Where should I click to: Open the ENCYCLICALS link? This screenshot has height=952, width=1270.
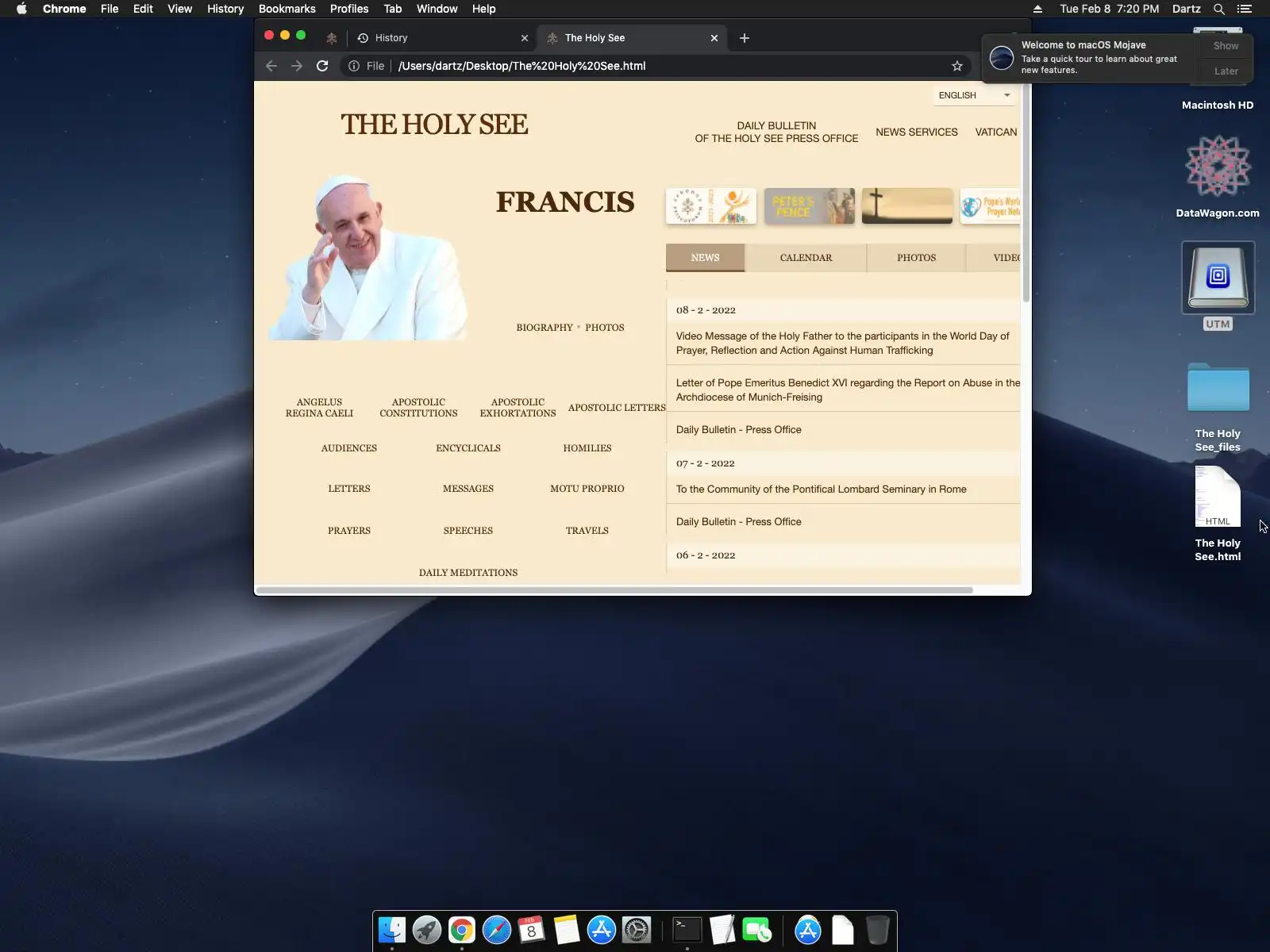[468, 448]
